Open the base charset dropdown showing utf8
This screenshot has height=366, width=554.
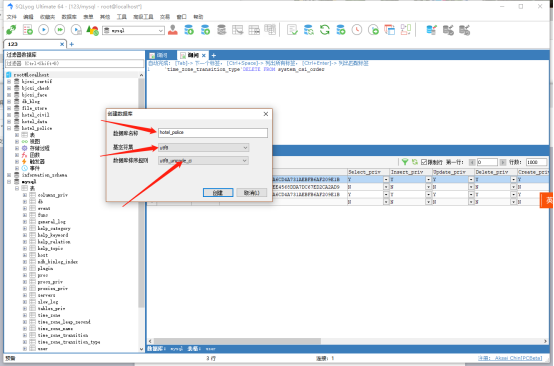204,147
